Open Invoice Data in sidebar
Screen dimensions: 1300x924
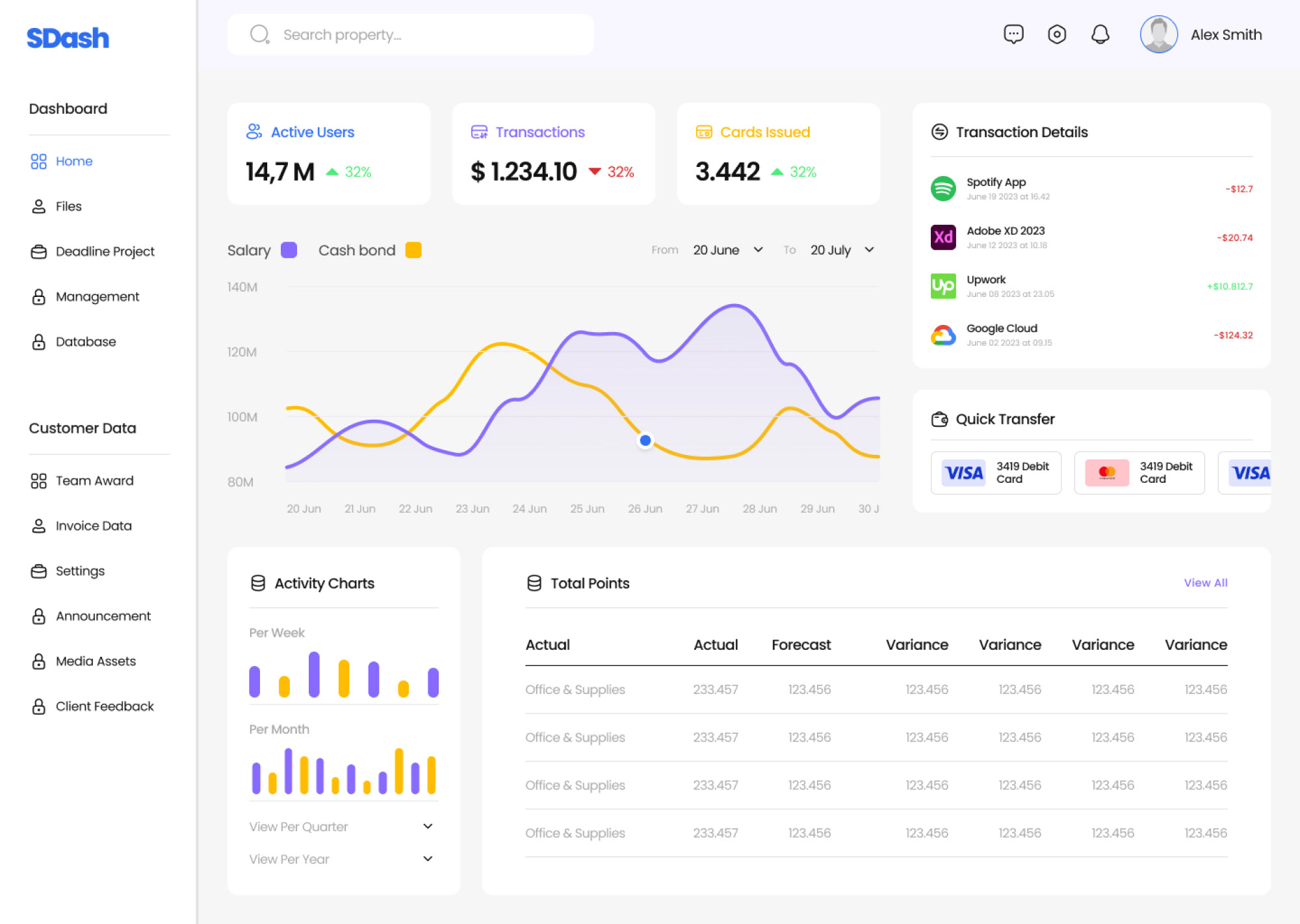point(93,526)
